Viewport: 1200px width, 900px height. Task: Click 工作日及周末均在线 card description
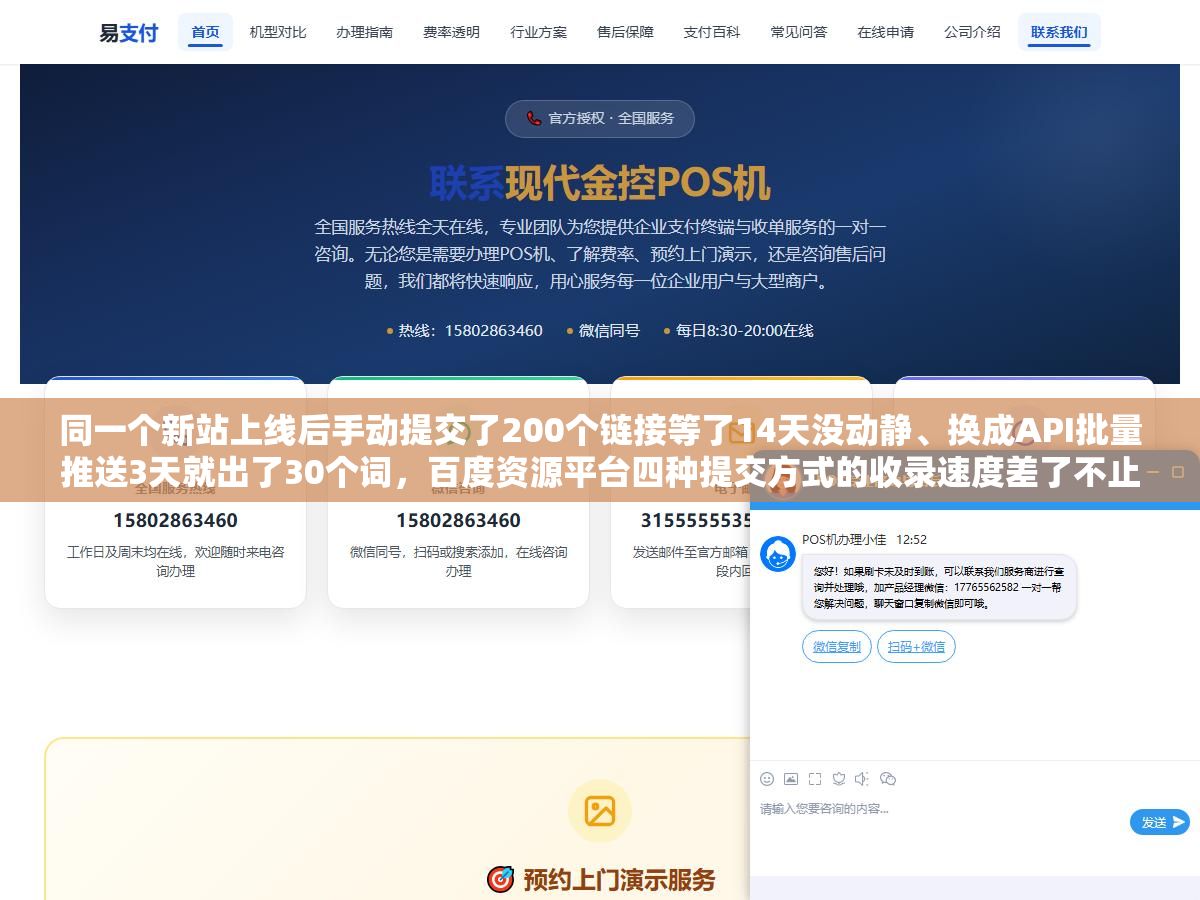175,561
